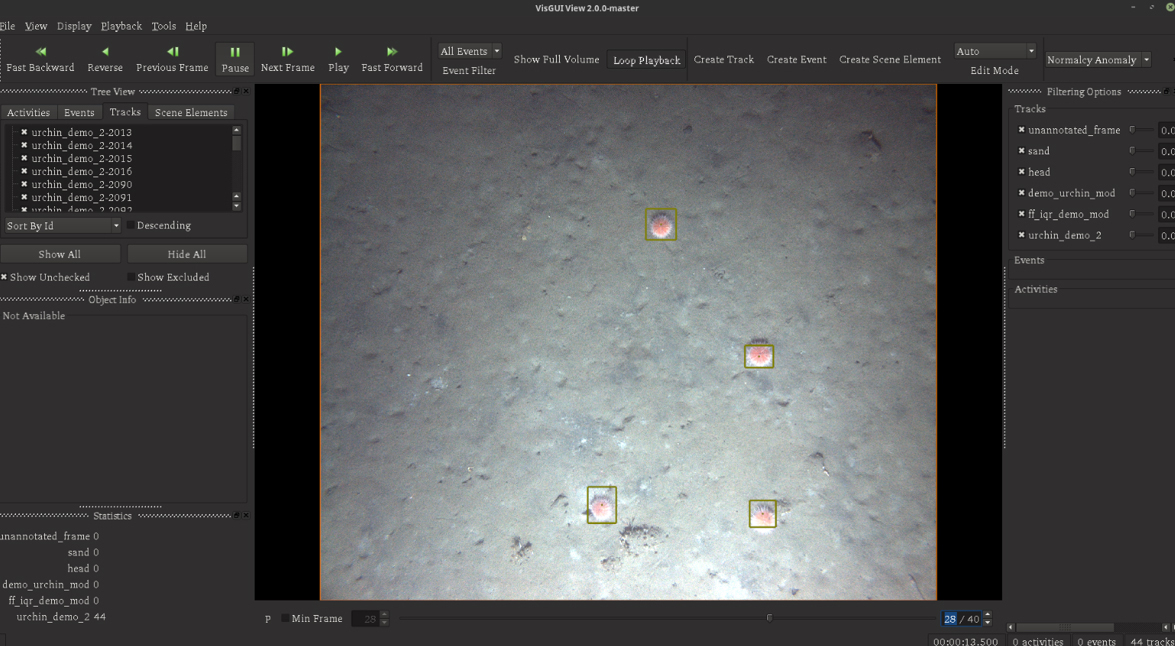Click the frame timeline slider handle
The width and height of the screenshot is (1175, 646).
pyautogui.click(x=769, y=618)
